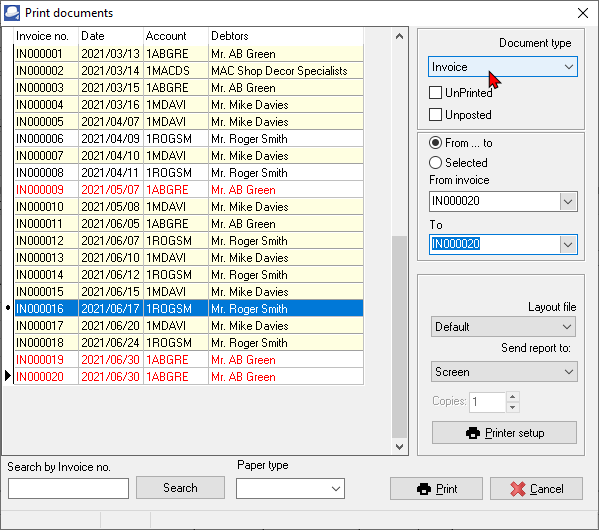Decrease Copies with the down spinner arrow
The height and width of the screenshot is (530, 599).
pos(513,407)
